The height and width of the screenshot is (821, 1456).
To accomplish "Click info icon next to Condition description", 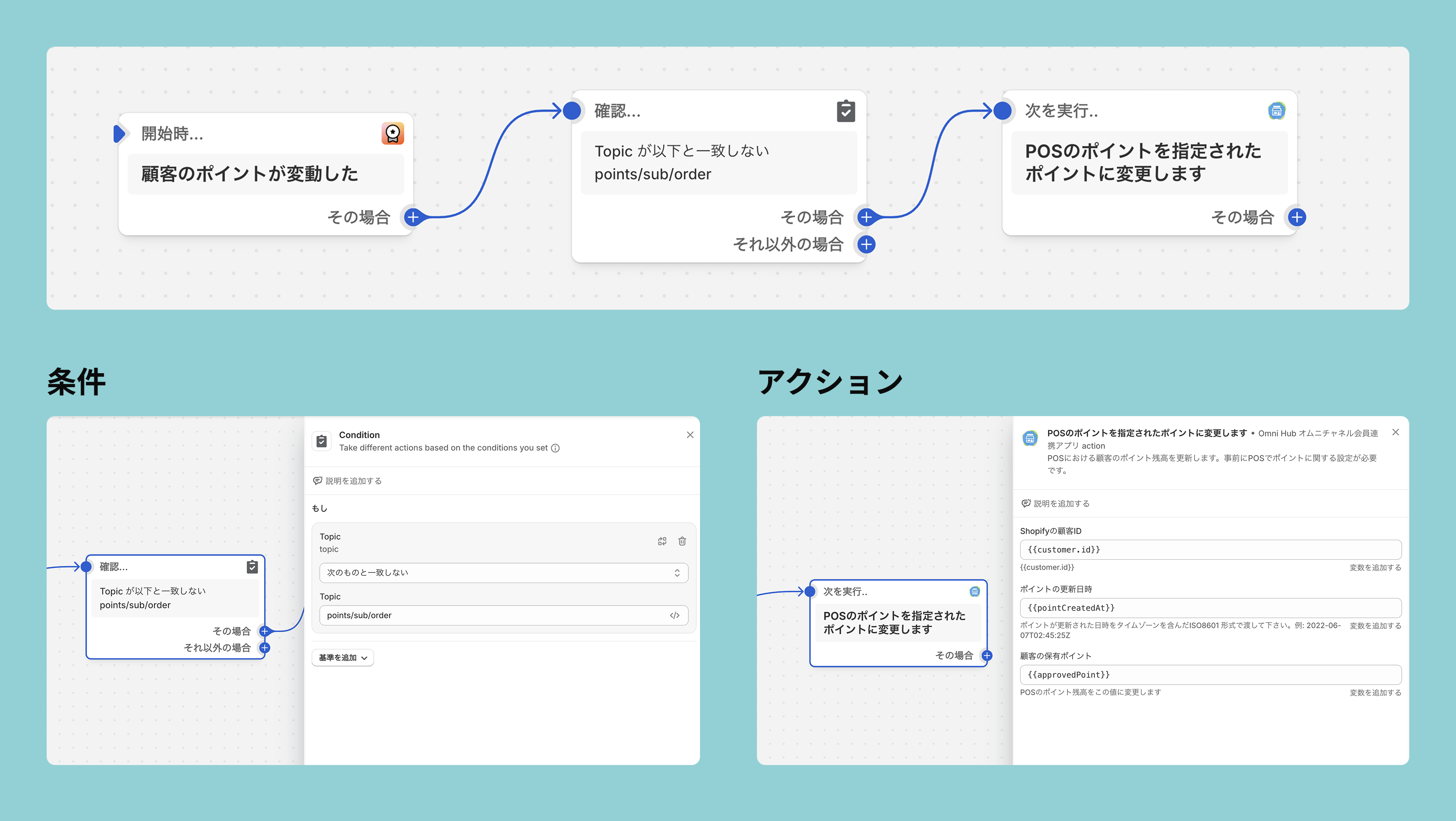I will pos(555,448).
